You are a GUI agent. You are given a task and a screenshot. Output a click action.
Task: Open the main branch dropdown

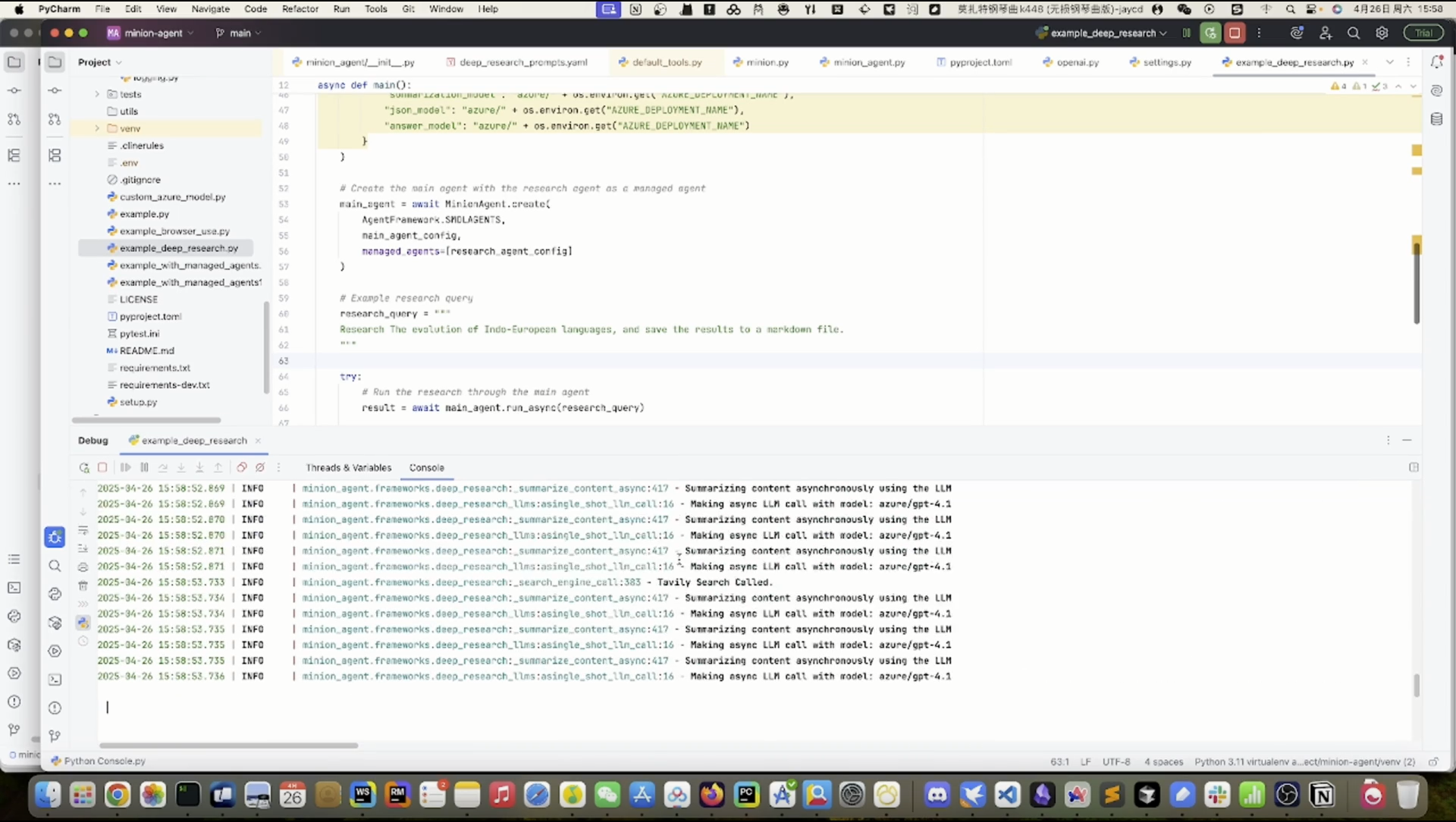coord(239,33)
